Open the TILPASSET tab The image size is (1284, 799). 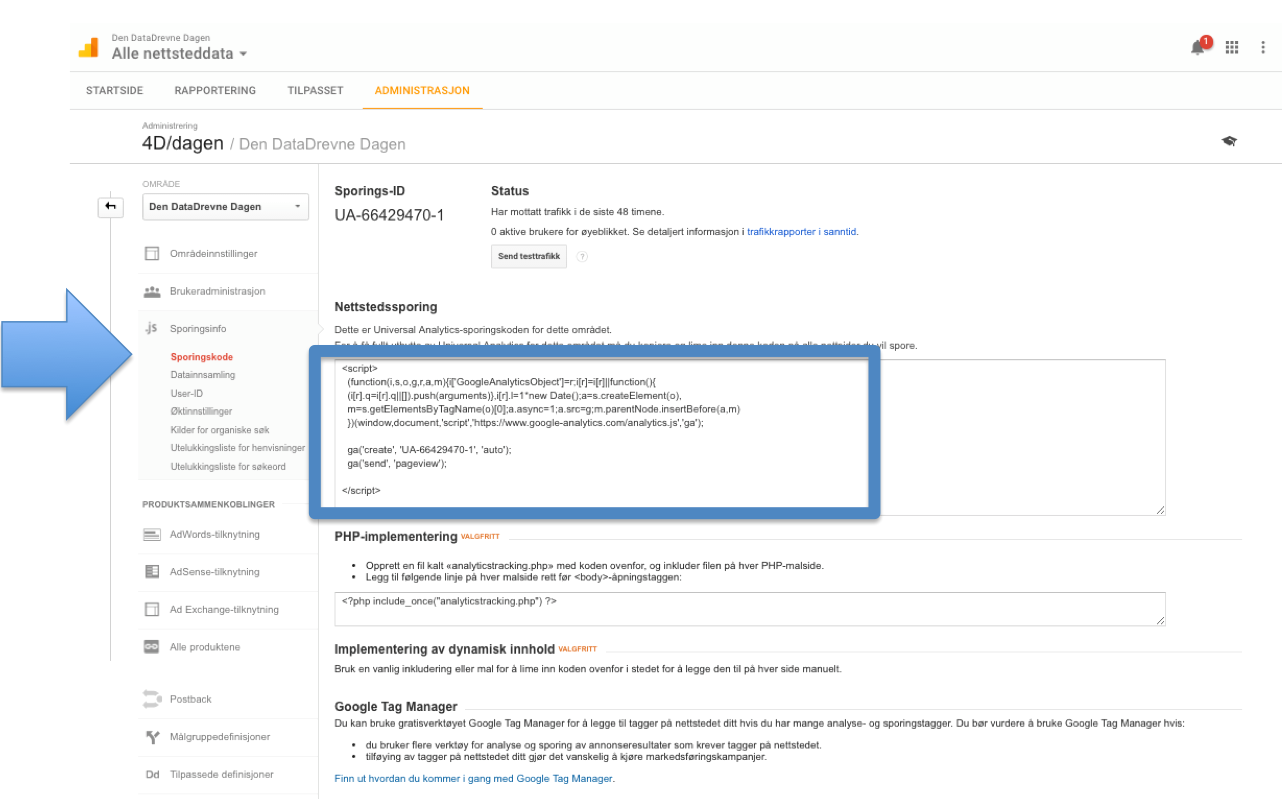tap(315, 90)
